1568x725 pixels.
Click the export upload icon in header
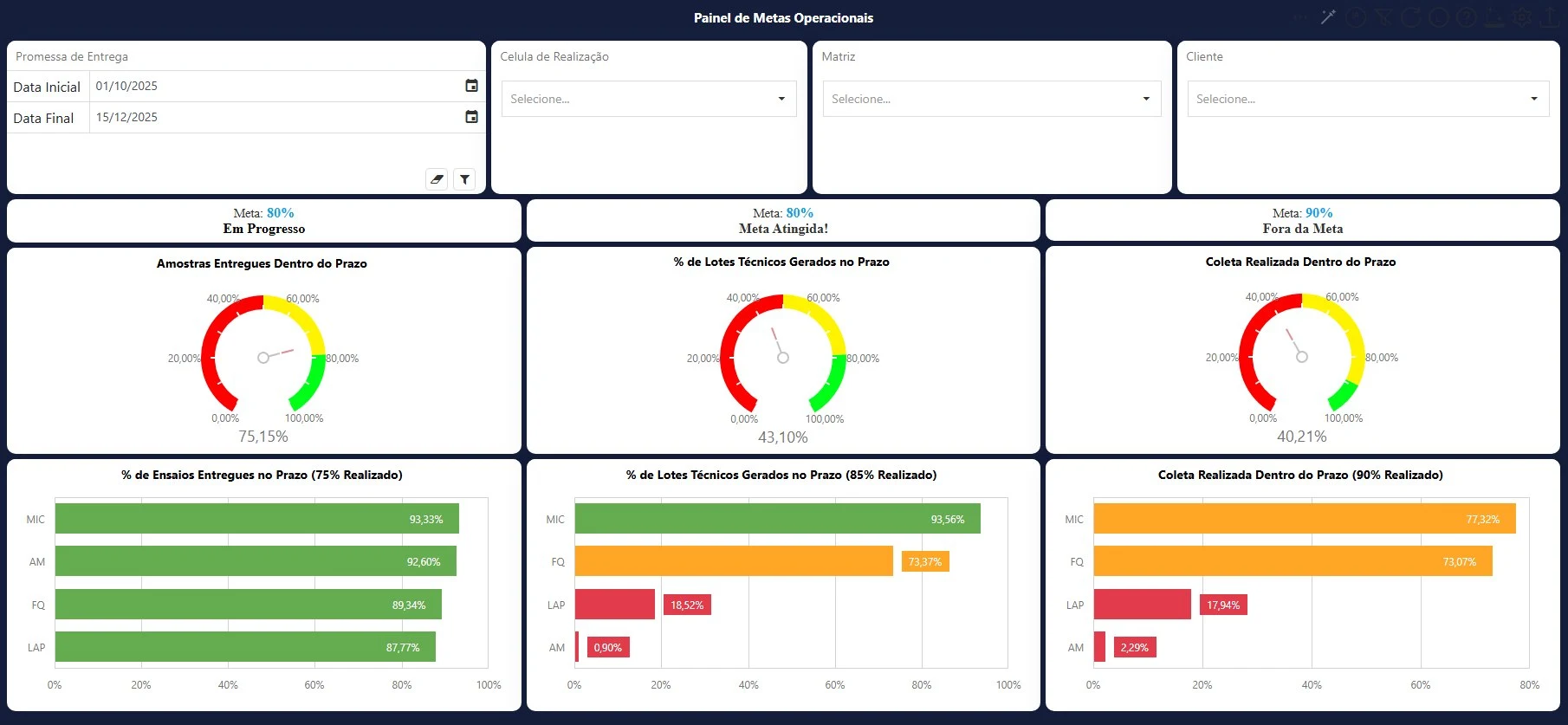click(1550, 17)
